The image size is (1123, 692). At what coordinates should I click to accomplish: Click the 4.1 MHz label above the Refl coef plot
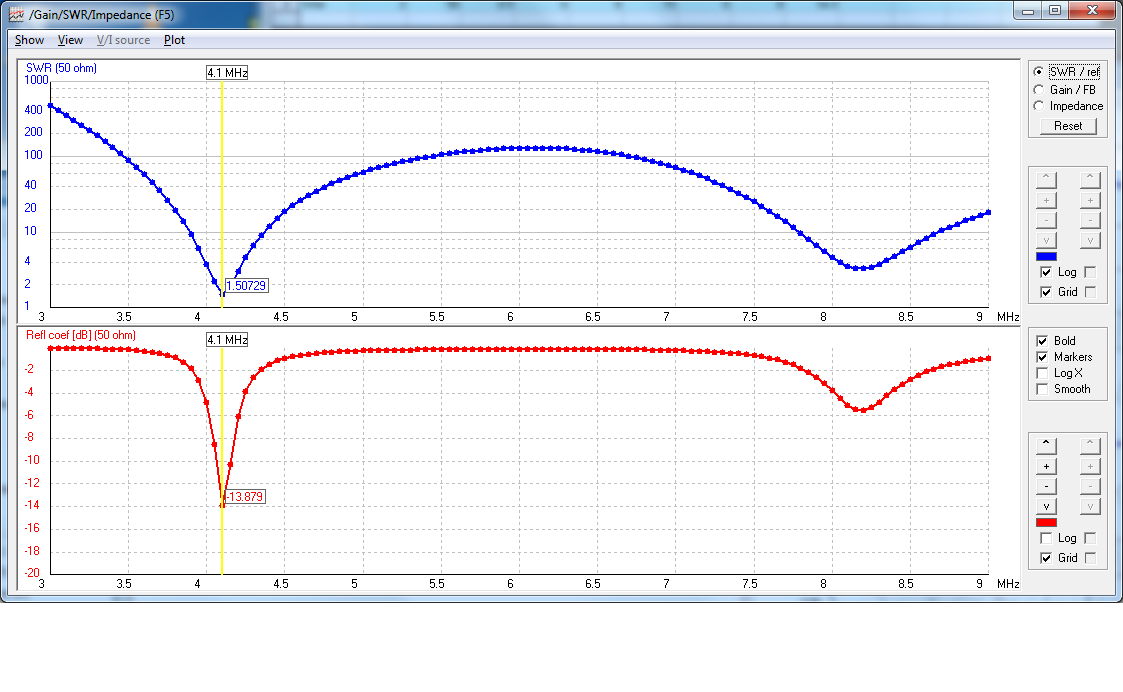[x=227, y=340]
